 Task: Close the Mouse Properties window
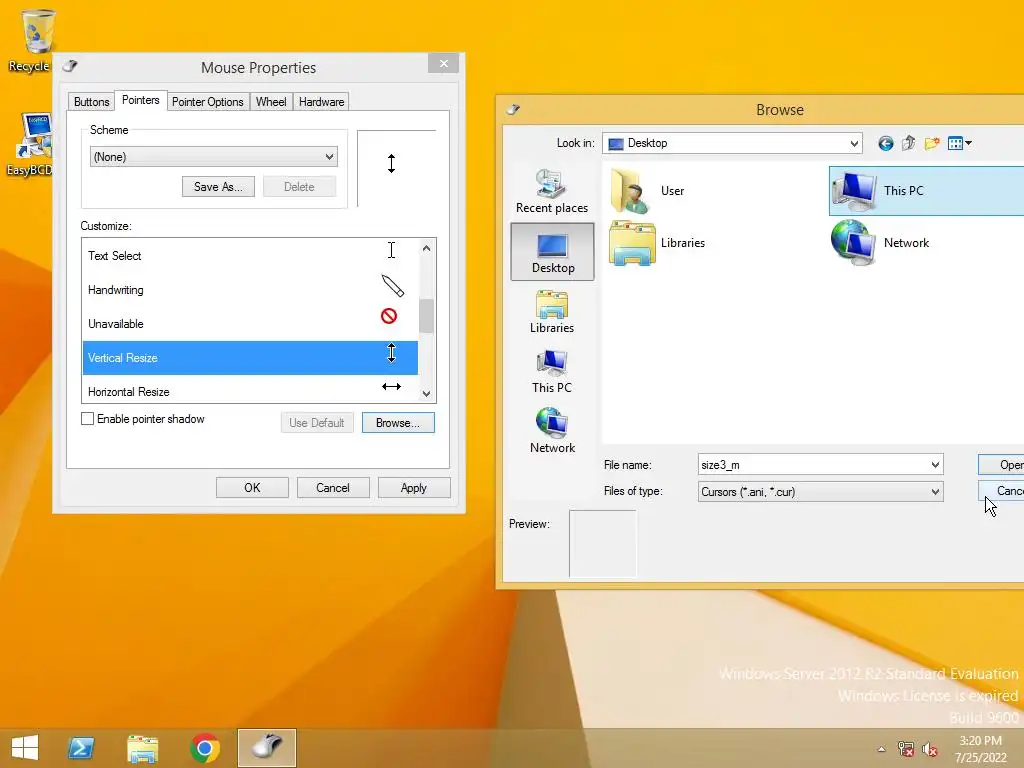point(443,63)
